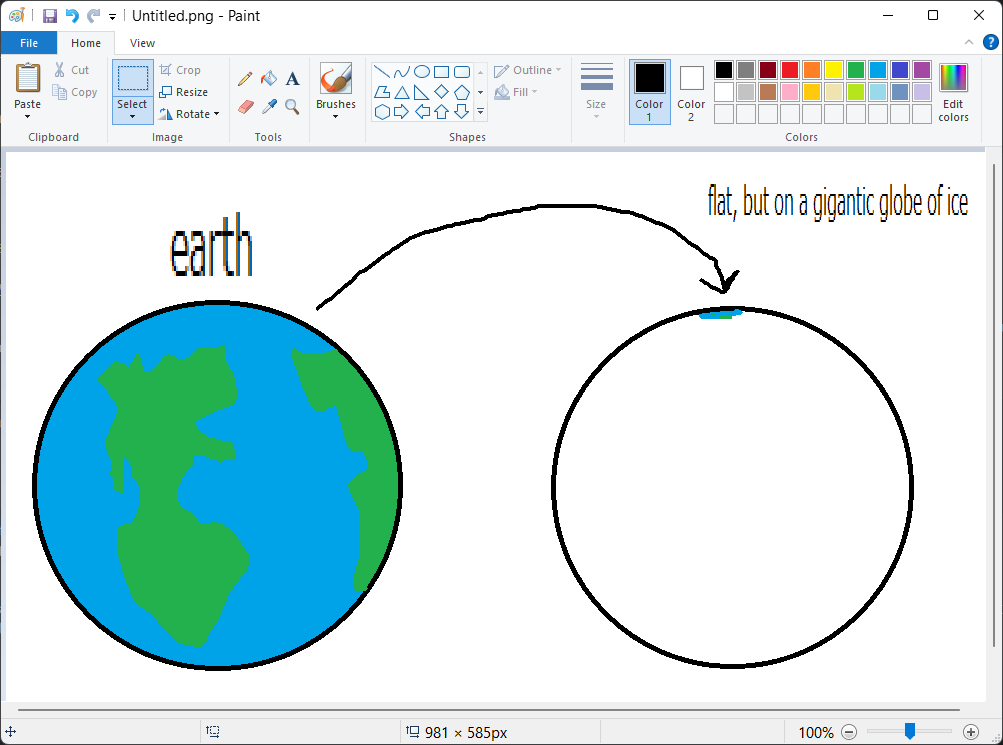Click the Redo arrow

[93, 15]
